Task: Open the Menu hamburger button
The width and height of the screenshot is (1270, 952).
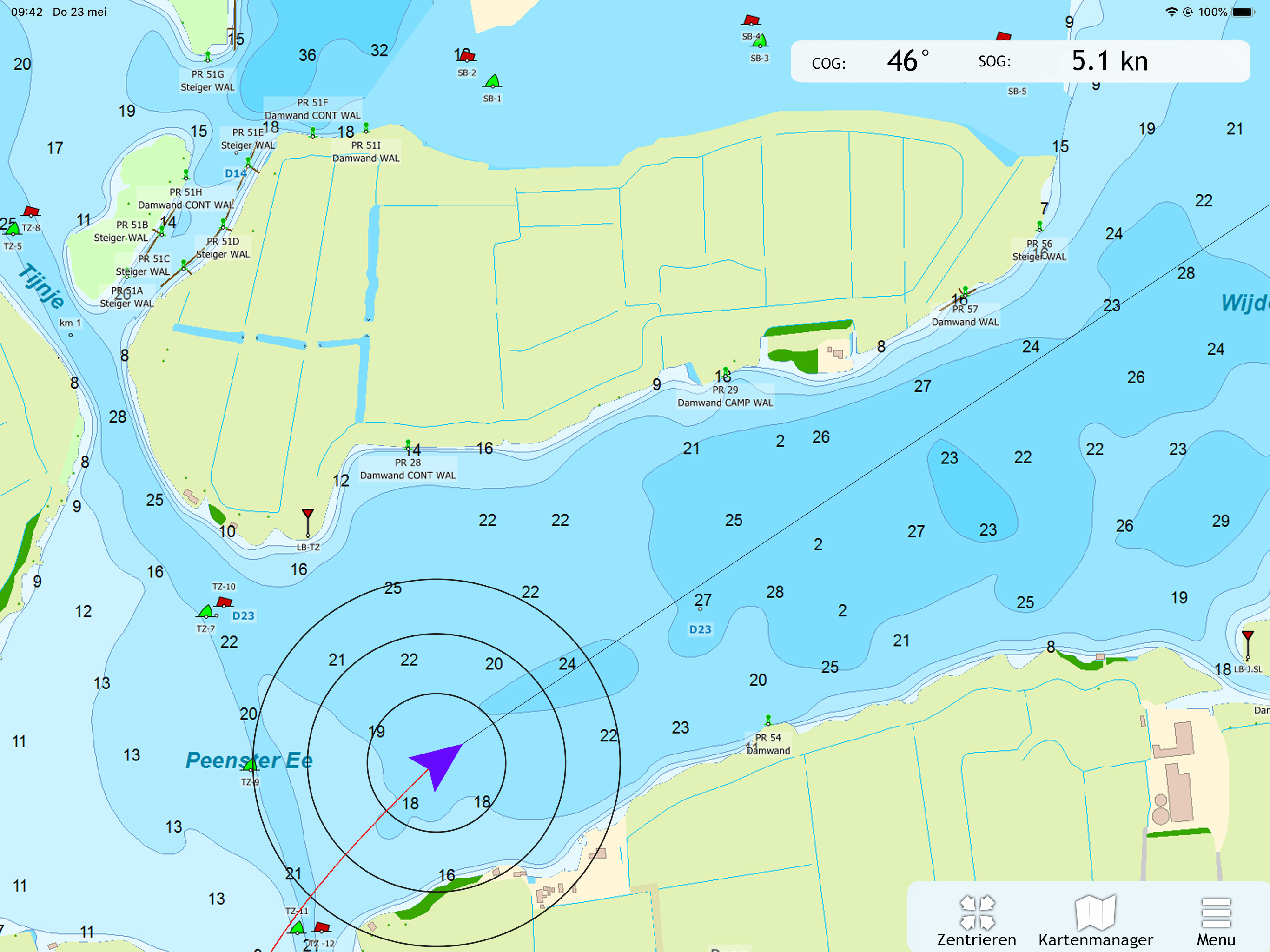Action: click(x=1216, y=913)
